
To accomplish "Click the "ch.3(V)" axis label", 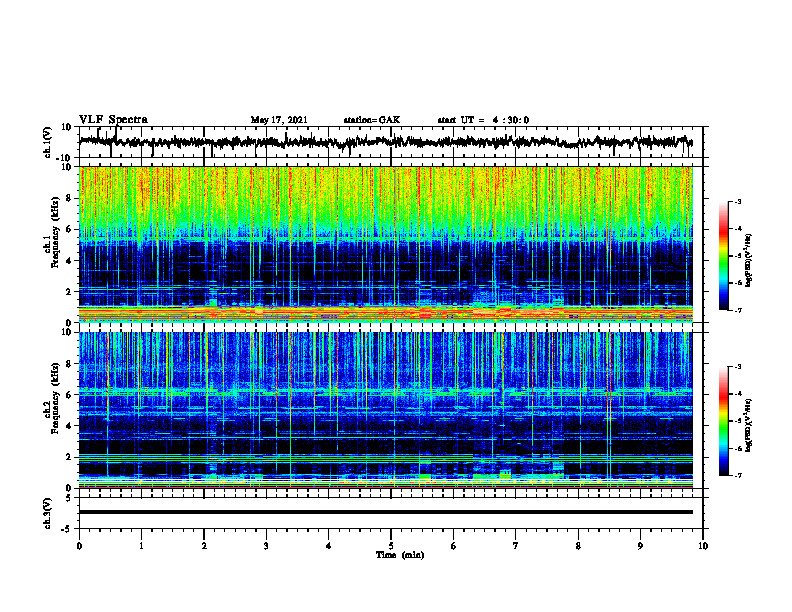I will tap(47, 513).
